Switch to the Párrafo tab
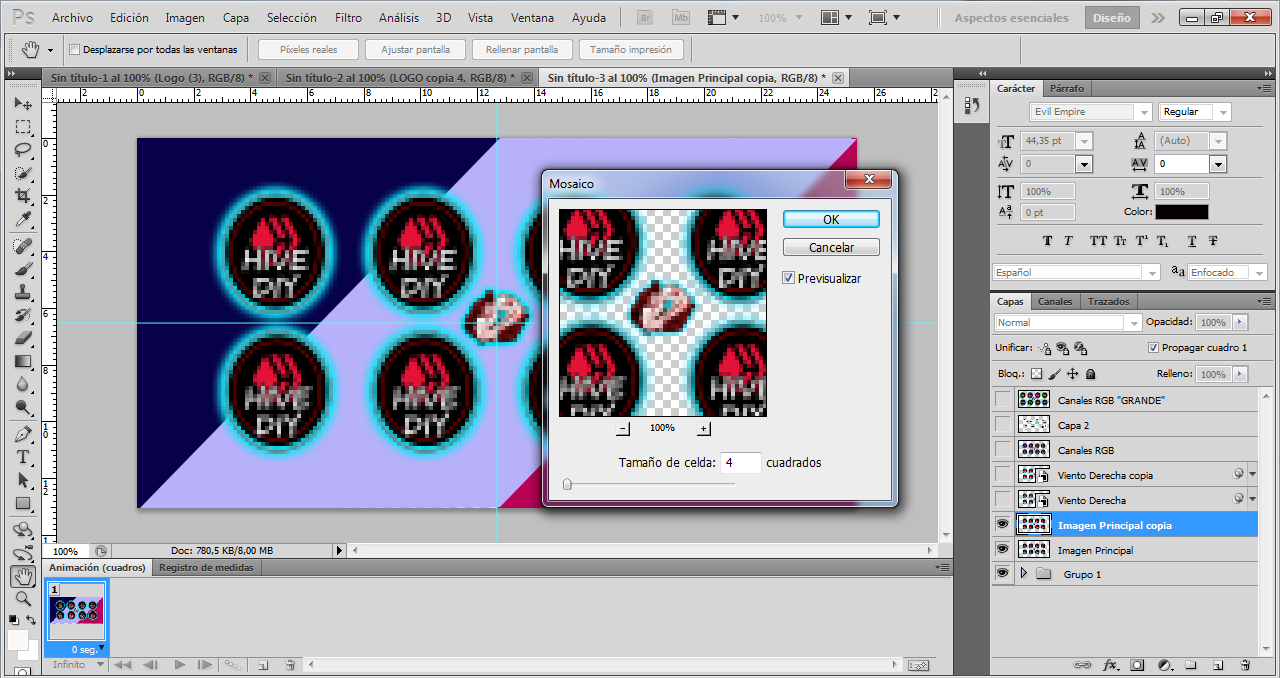Image resolution: width=1280 pixels, height=678 pixels. pyautogui.click(x=1066, y=88)
